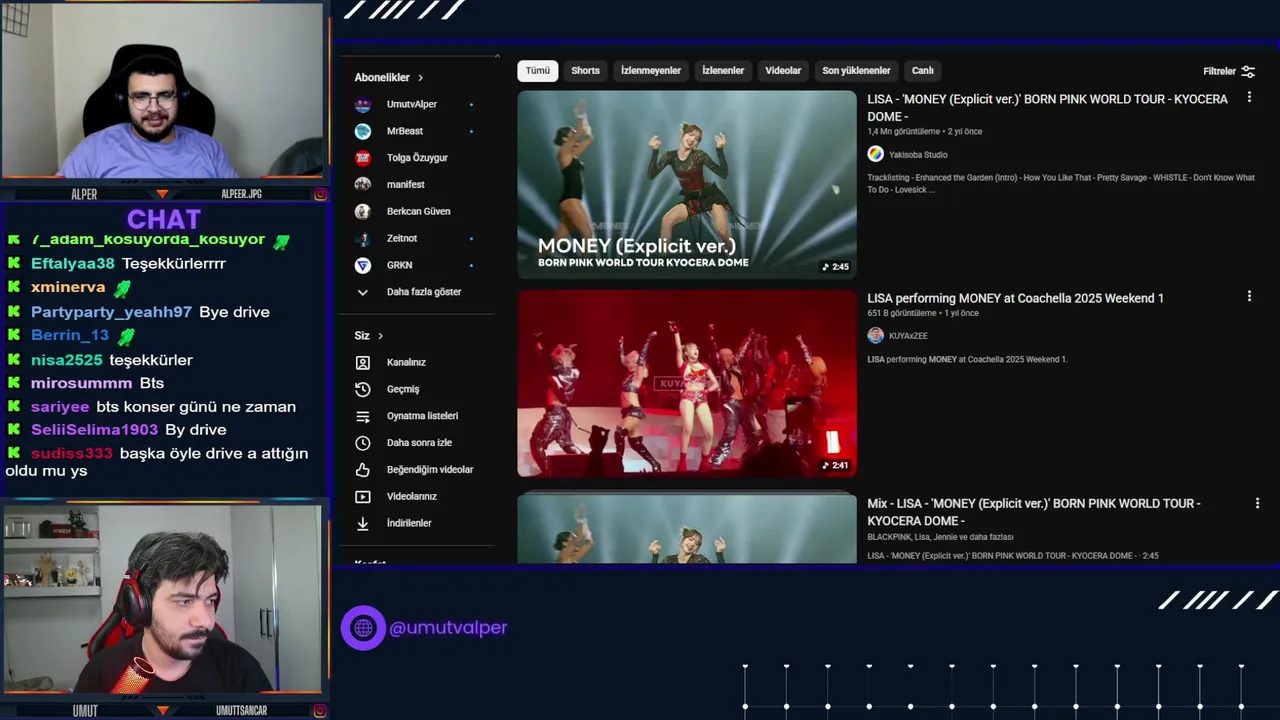
Task: Click the Geçmiş history clock icon
Action: [x=363, y=389]
